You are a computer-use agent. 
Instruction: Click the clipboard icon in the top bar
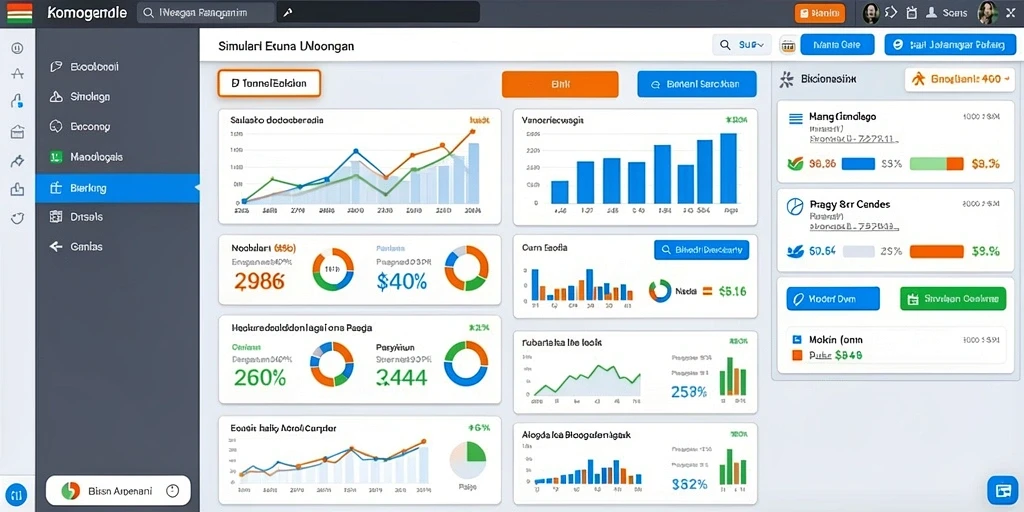[912, 12]
